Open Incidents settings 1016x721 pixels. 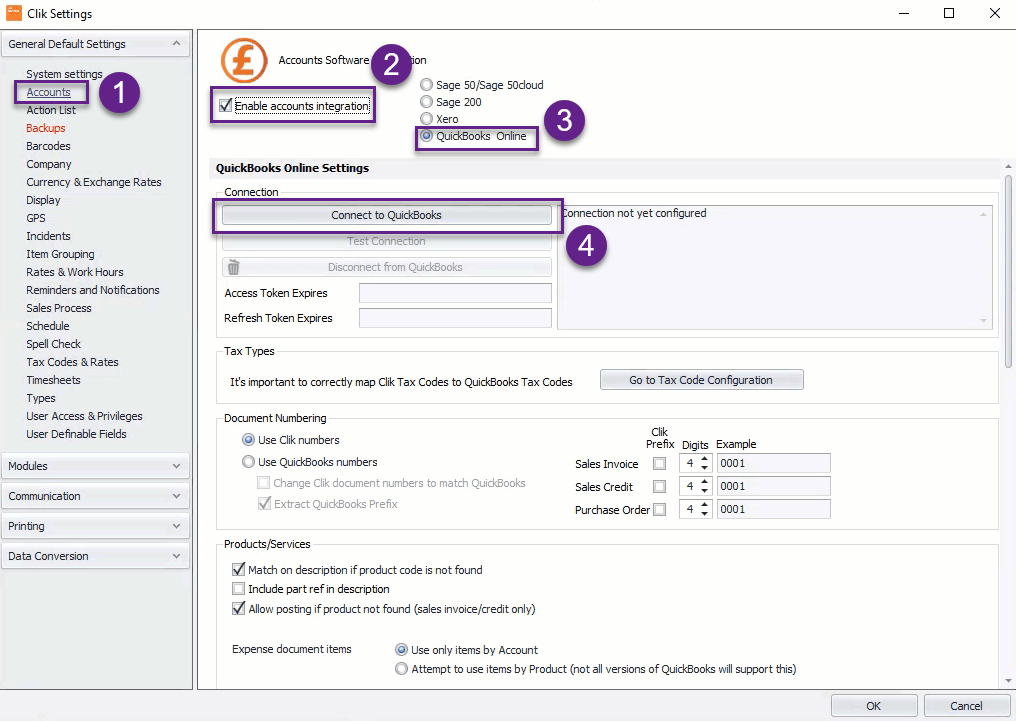[x=49, y=236]
